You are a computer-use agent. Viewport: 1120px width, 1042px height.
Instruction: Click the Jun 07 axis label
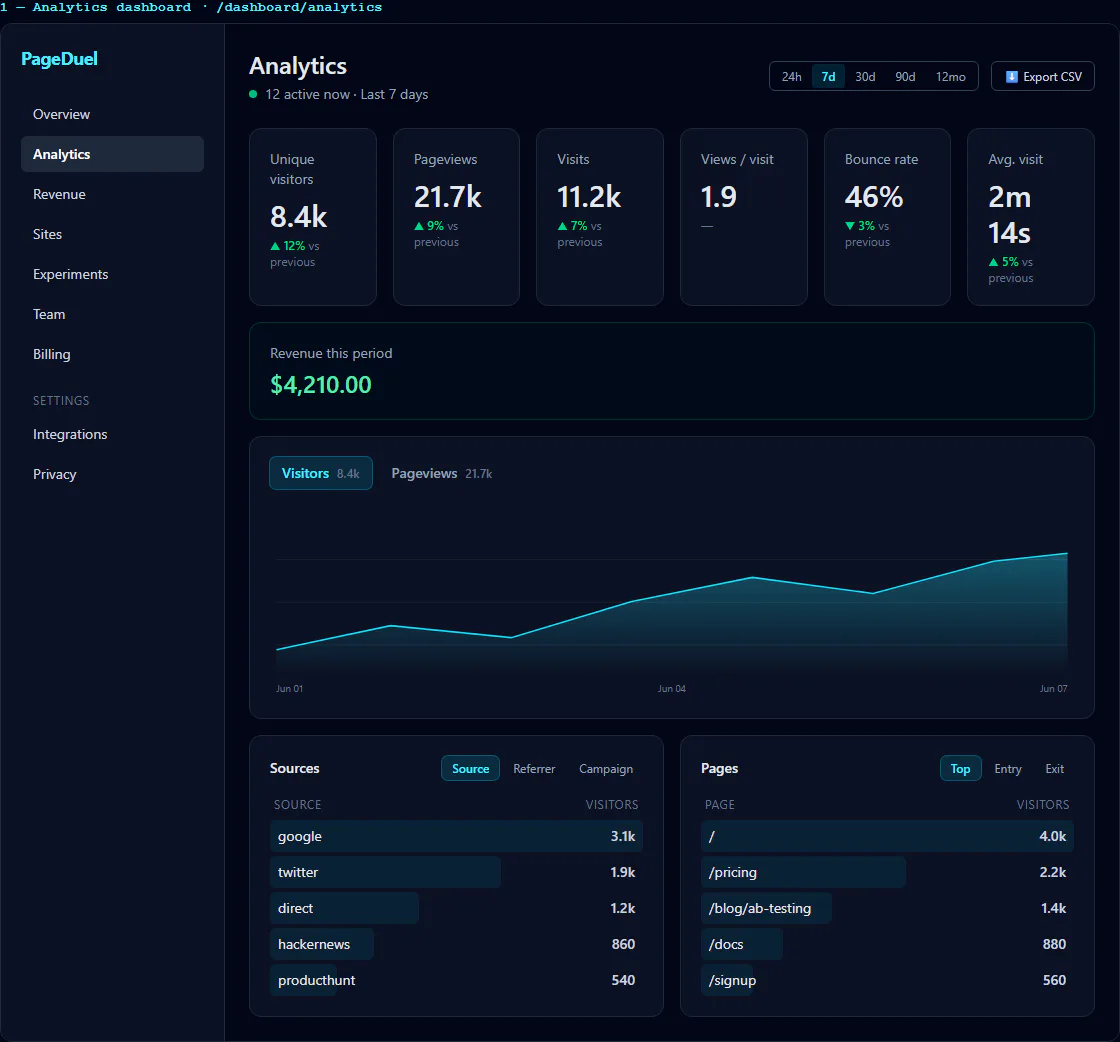[x=1054, y=688]
